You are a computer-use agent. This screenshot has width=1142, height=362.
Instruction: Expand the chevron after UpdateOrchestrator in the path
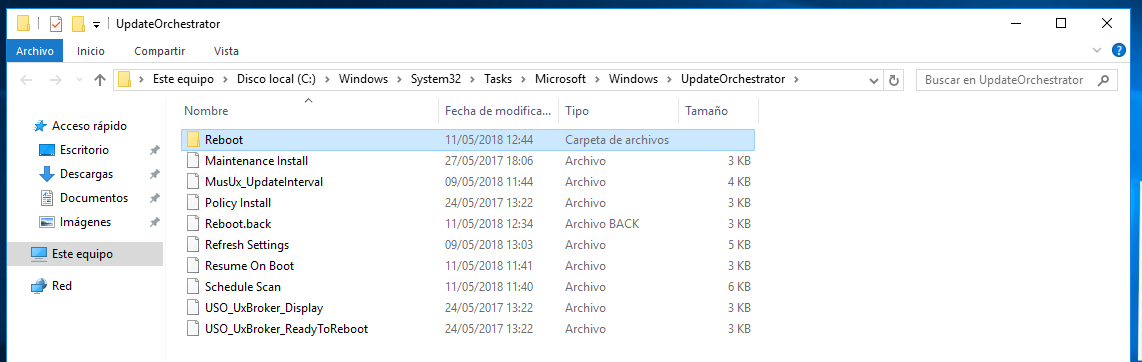click(x=796, y=79)
